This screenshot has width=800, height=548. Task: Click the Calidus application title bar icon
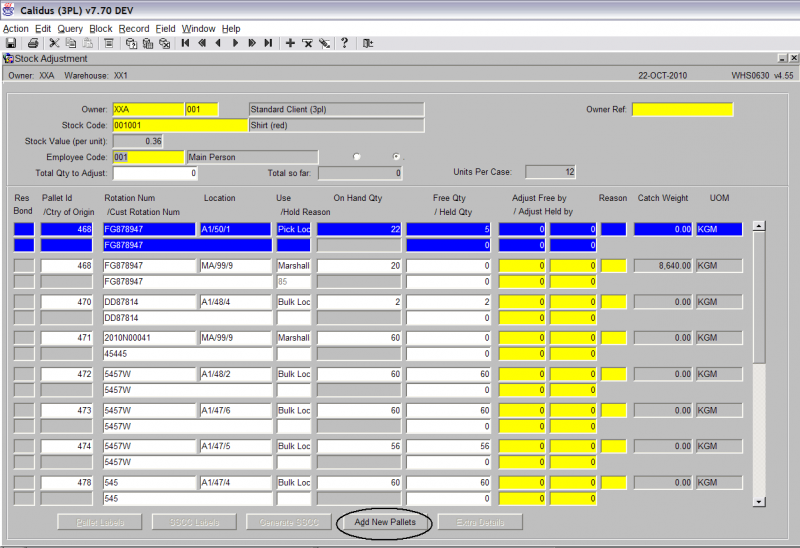[8, 10]
